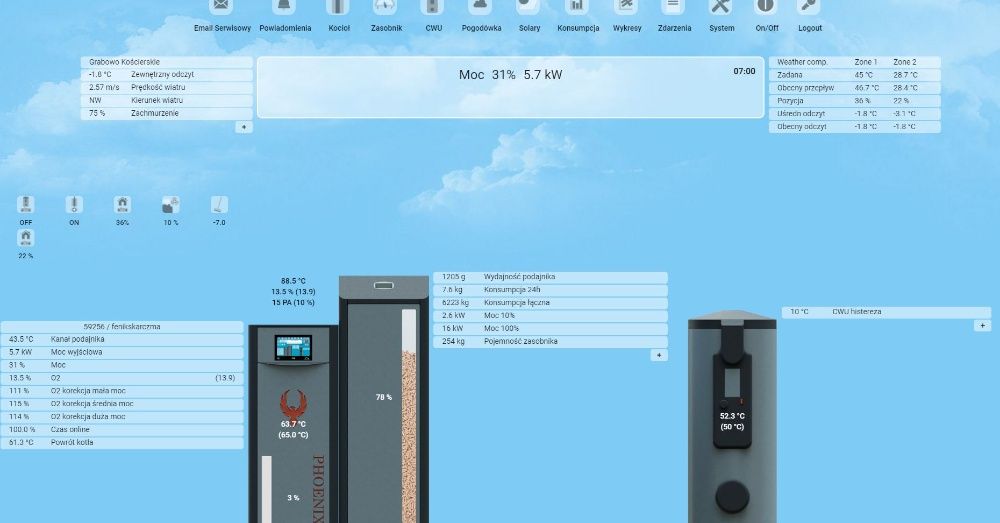This screenshot has height=523, width=1000.
Task: Click the Konsumpcja 24h row
Action: [x=550, y=290]
